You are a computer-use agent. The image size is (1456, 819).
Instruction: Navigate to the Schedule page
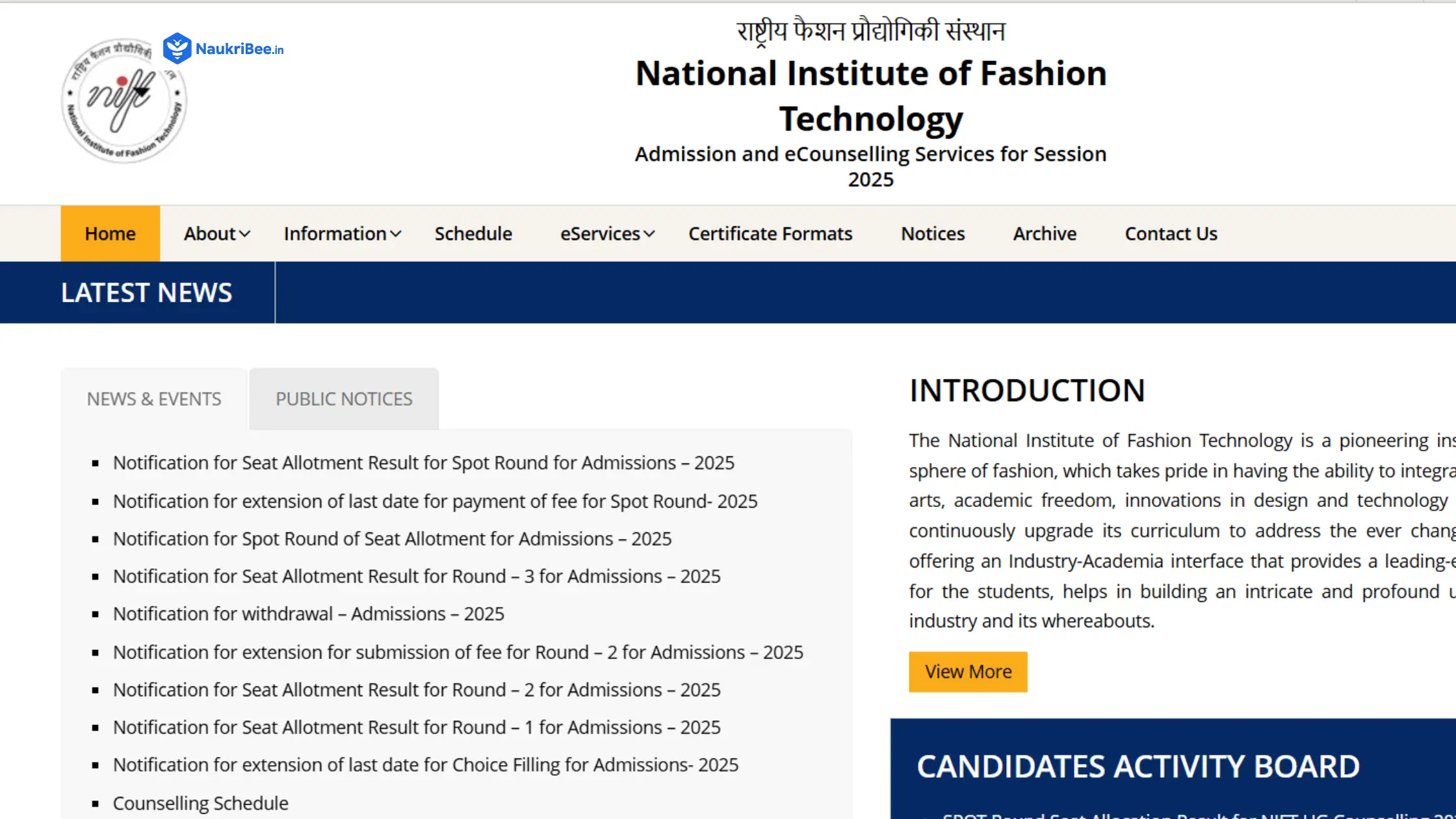[x=473, y=233]
